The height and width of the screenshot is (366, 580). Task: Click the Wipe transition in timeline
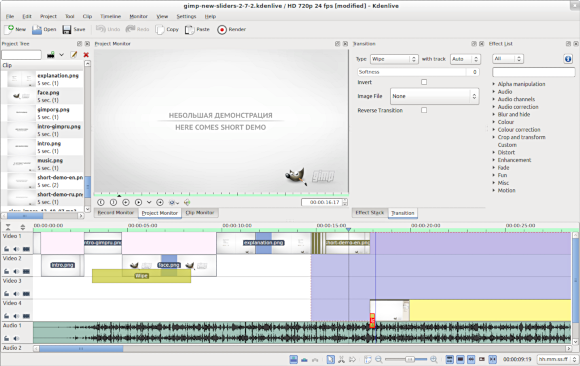(141, 276)
